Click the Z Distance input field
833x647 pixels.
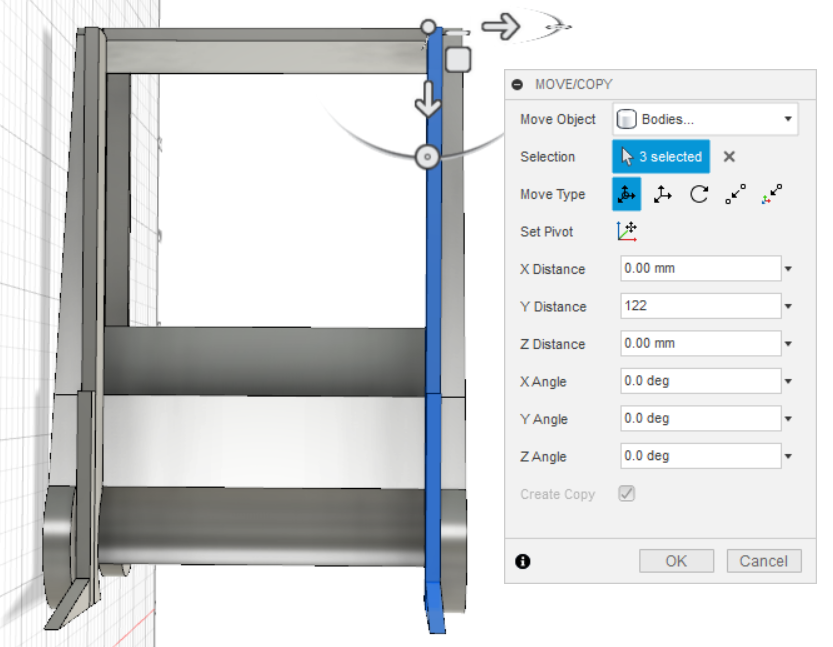click(700, 344)
